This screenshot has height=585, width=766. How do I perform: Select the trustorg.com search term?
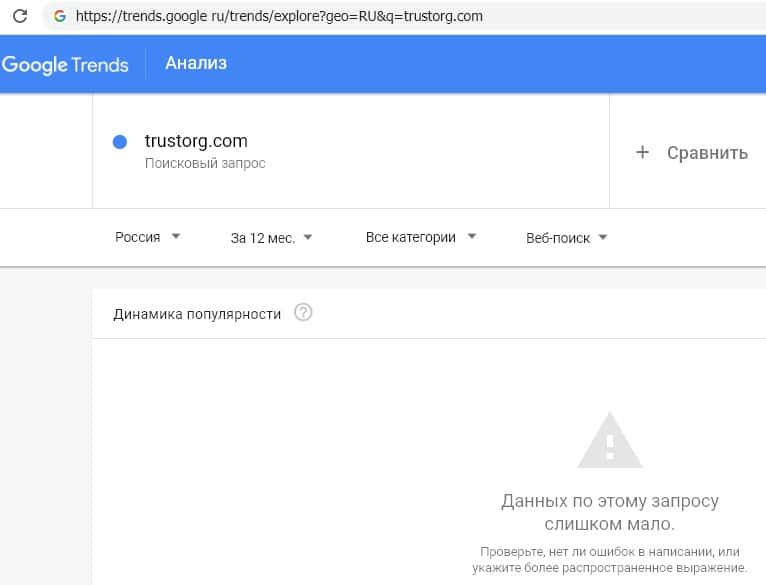196,141
